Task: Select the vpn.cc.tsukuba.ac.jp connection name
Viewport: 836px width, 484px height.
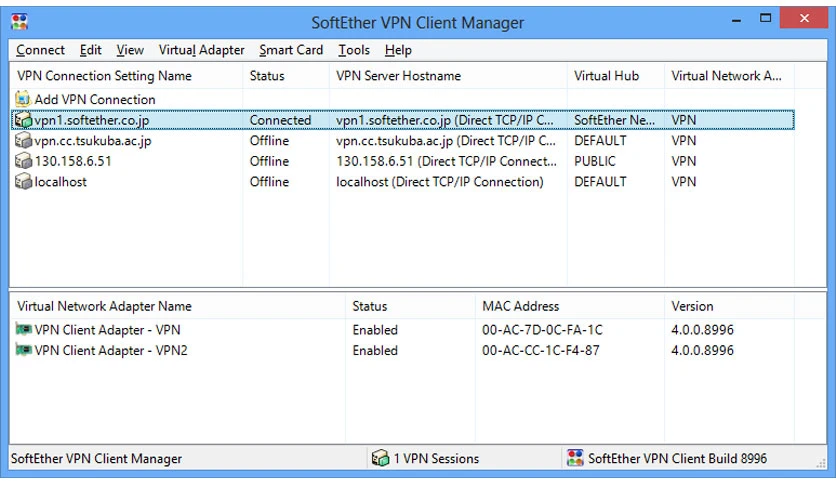Action: [93, 141]
